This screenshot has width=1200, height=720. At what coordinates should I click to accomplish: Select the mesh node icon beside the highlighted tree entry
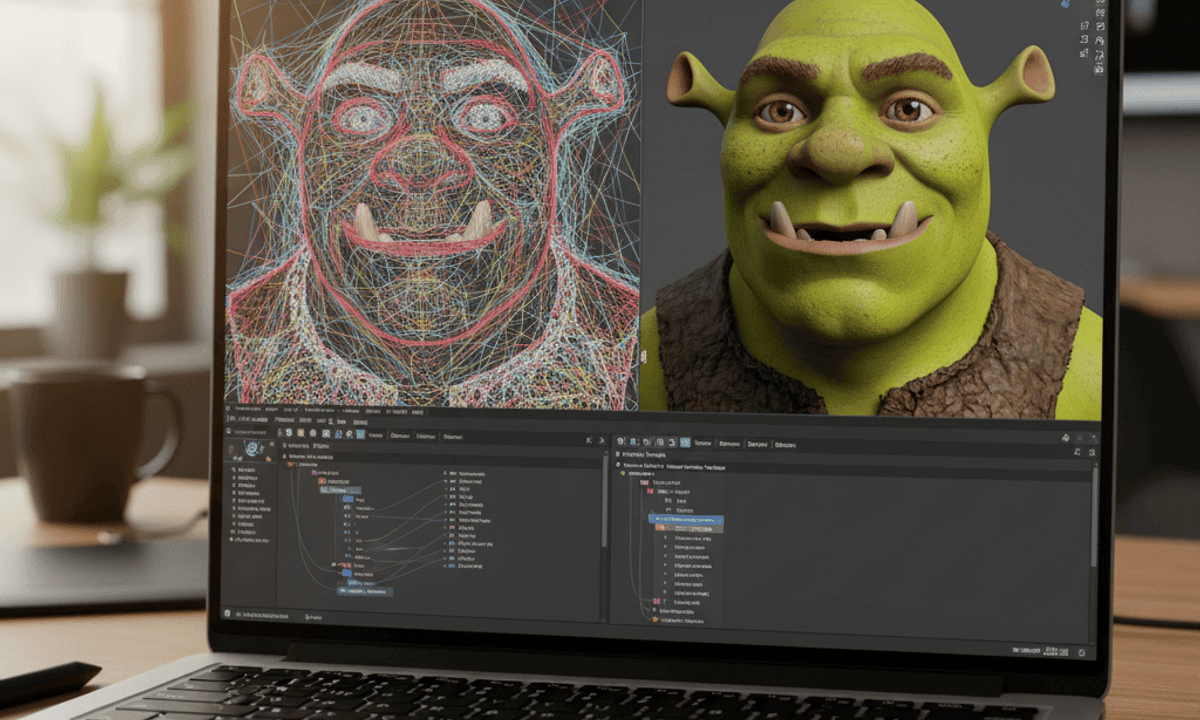click(660, 528)
